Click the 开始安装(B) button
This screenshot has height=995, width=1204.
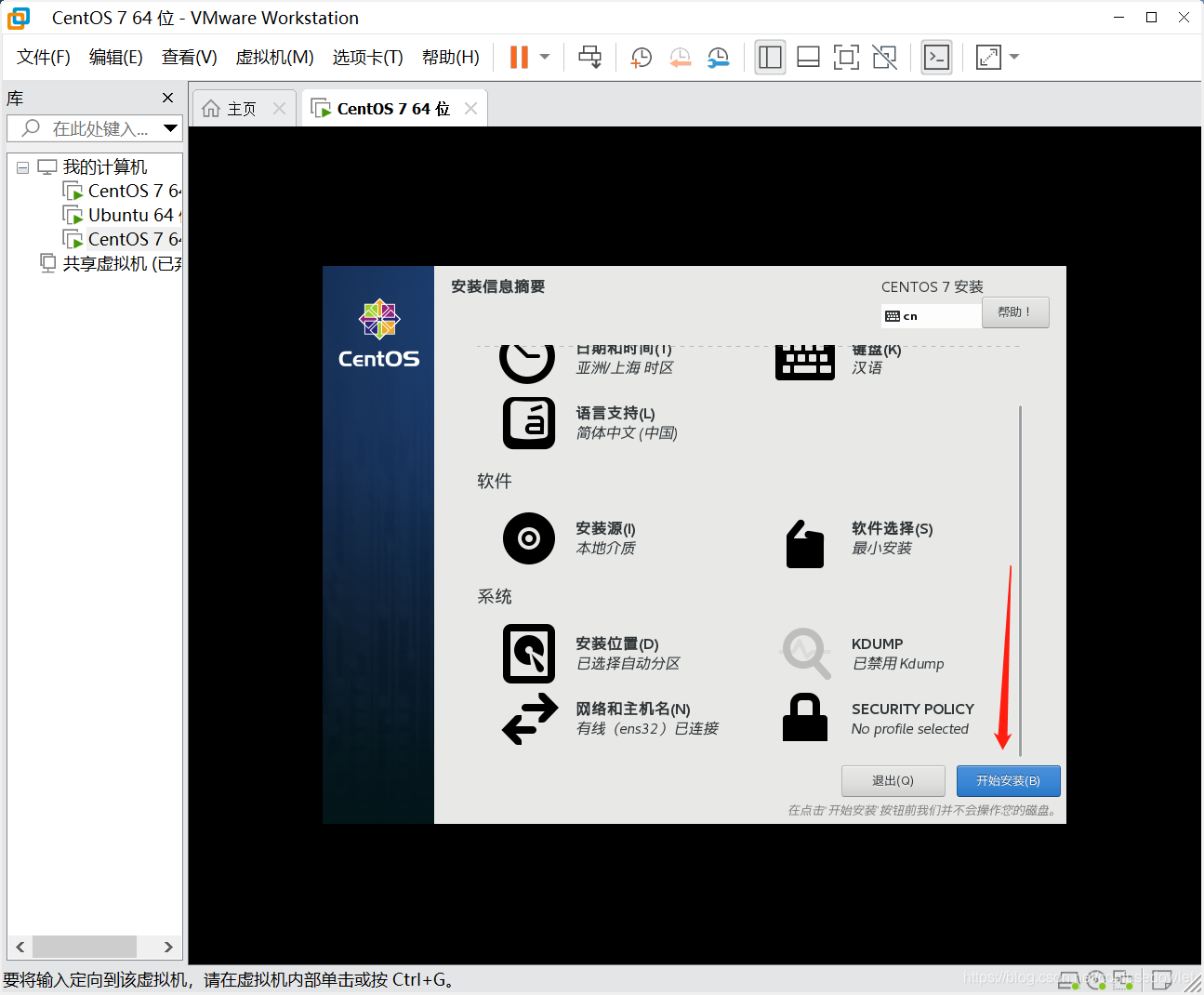pyautogui.click(x=1008, y=781)
